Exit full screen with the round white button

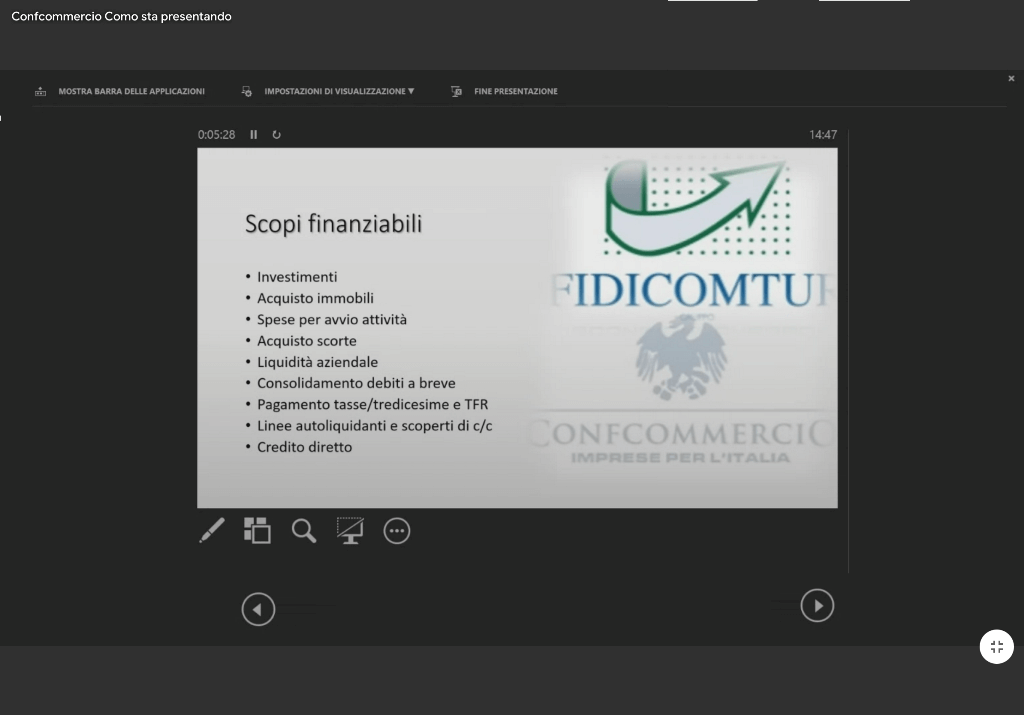[996, 647]
